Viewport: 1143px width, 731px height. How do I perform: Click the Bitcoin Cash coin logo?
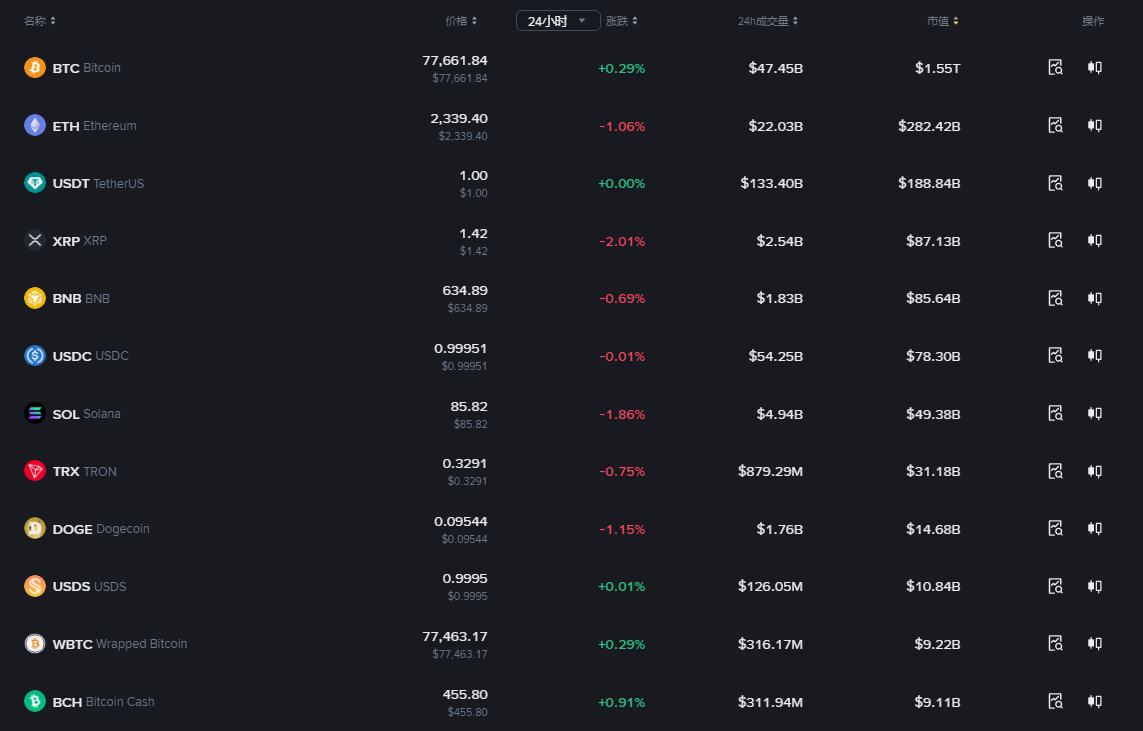coord(34,701)
